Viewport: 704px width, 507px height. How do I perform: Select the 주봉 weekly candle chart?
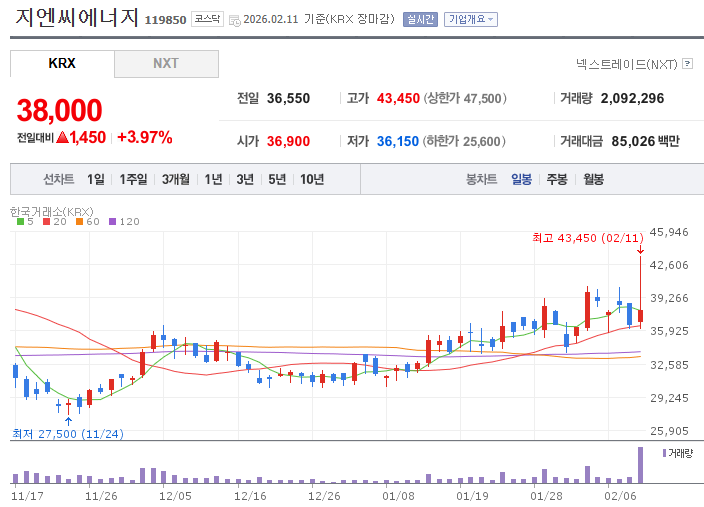coord(557,180)
